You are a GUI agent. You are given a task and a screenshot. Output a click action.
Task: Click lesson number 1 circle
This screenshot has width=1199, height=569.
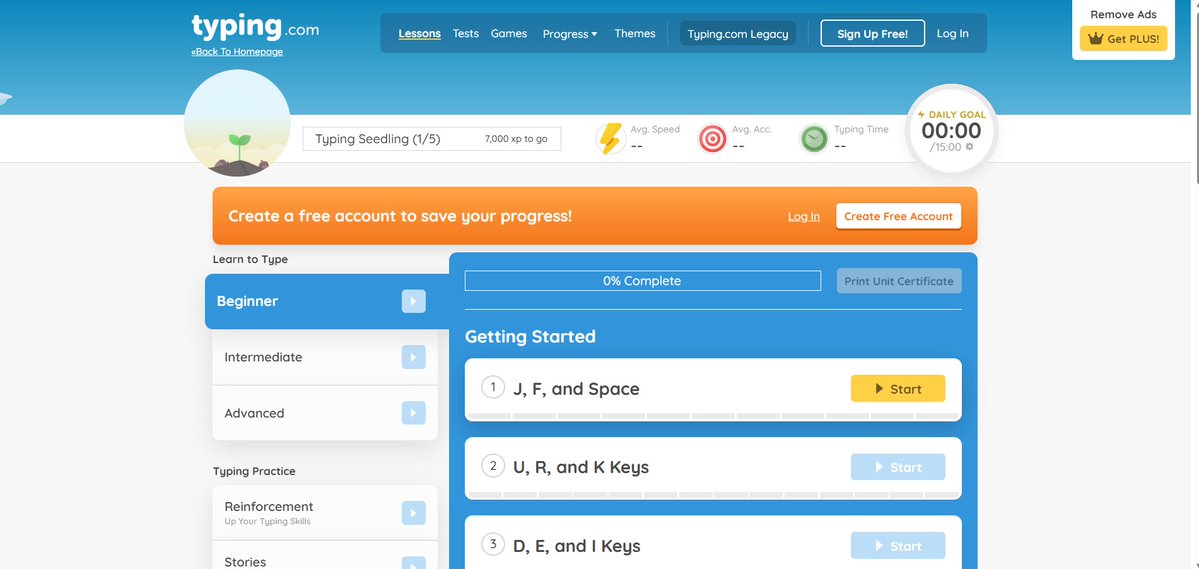click(x=493, y=387)
